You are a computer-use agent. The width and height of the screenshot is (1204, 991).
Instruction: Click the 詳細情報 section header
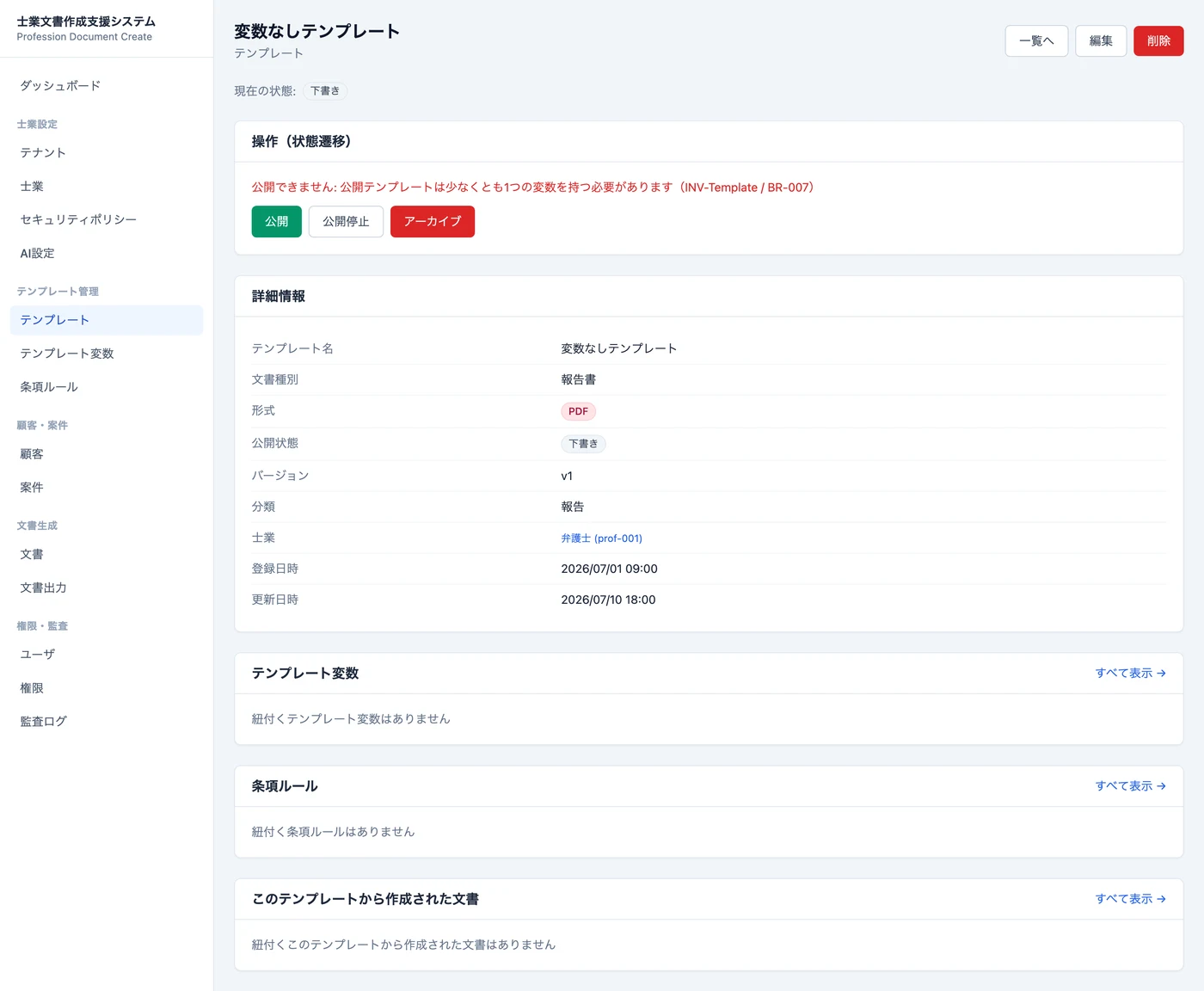tap(279, 297)
